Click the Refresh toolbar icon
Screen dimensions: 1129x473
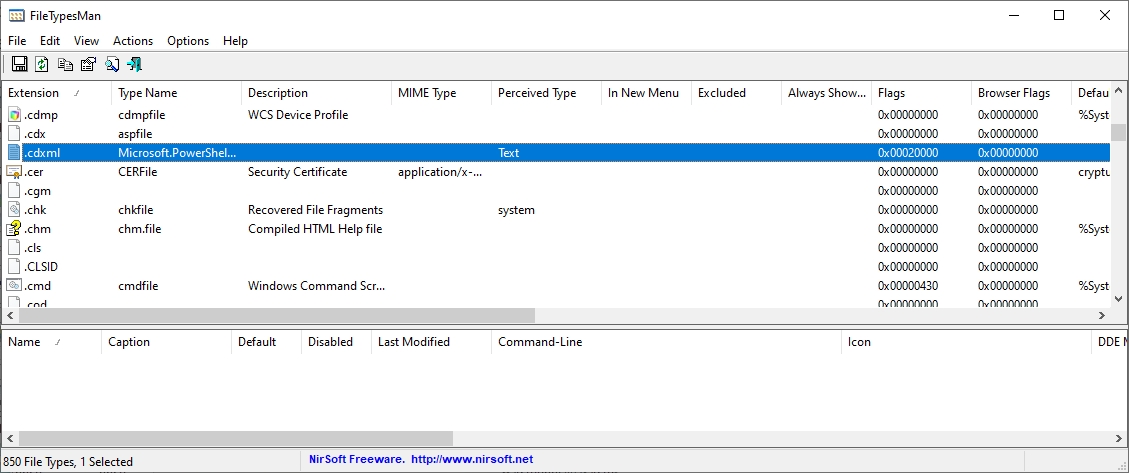point(42,64)
